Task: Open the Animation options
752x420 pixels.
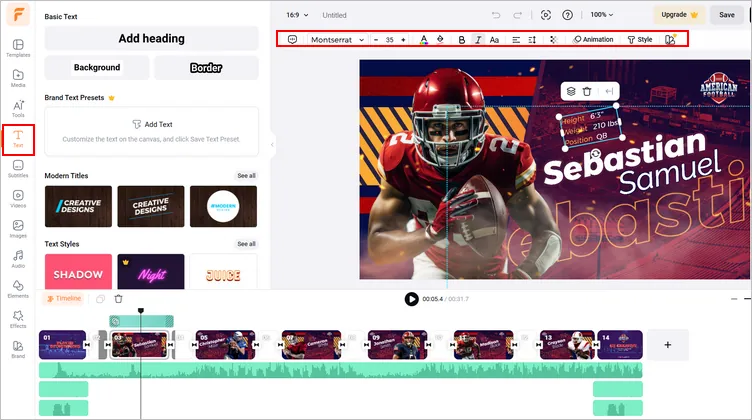Action: pos(593,40)
